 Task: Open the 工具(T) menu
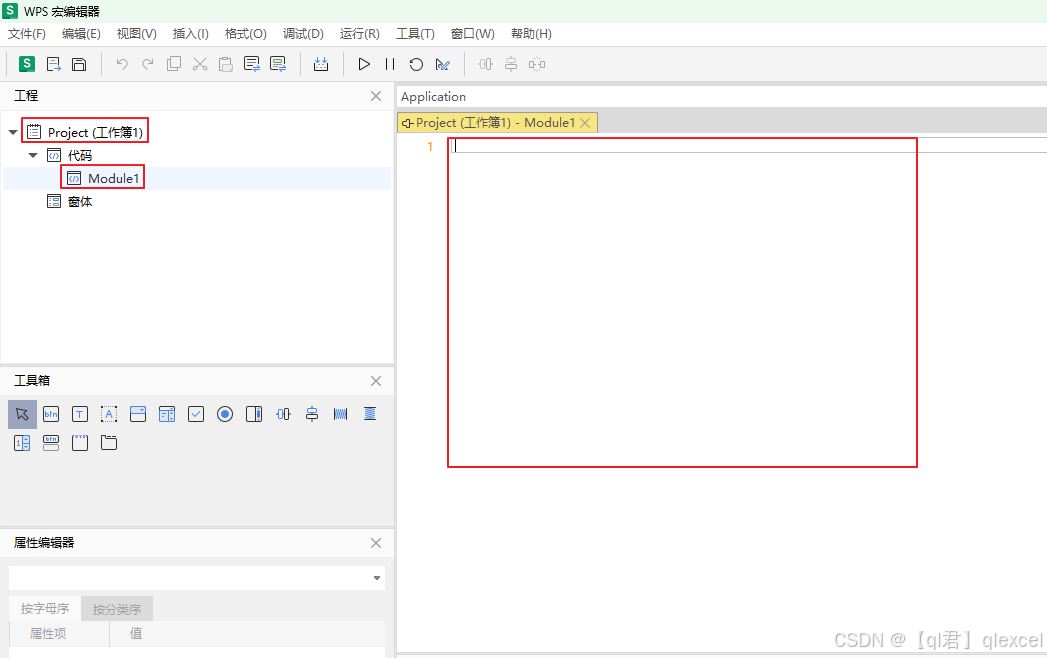pyautogui.click(x=415, y=33)
